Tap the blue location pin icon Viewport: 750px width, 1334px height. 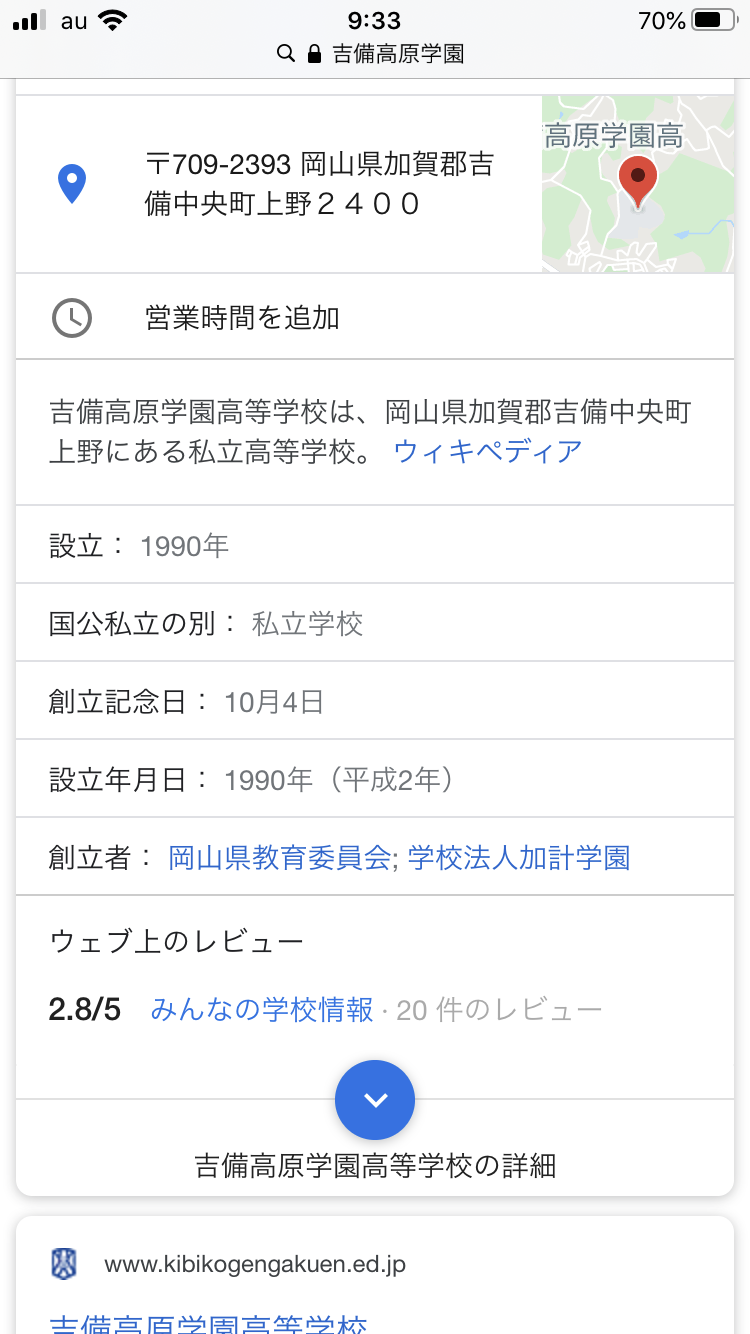coord(72,184)
